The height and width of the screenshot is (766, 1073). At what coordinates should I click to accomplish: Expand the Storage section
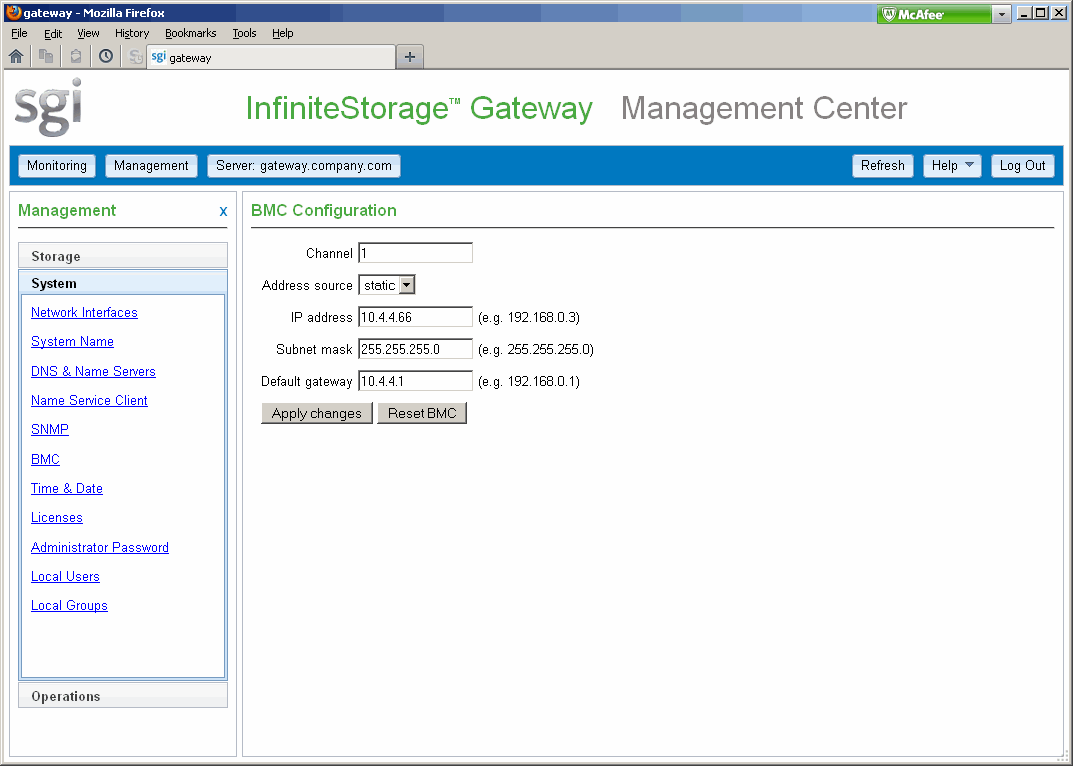[123, 256]
